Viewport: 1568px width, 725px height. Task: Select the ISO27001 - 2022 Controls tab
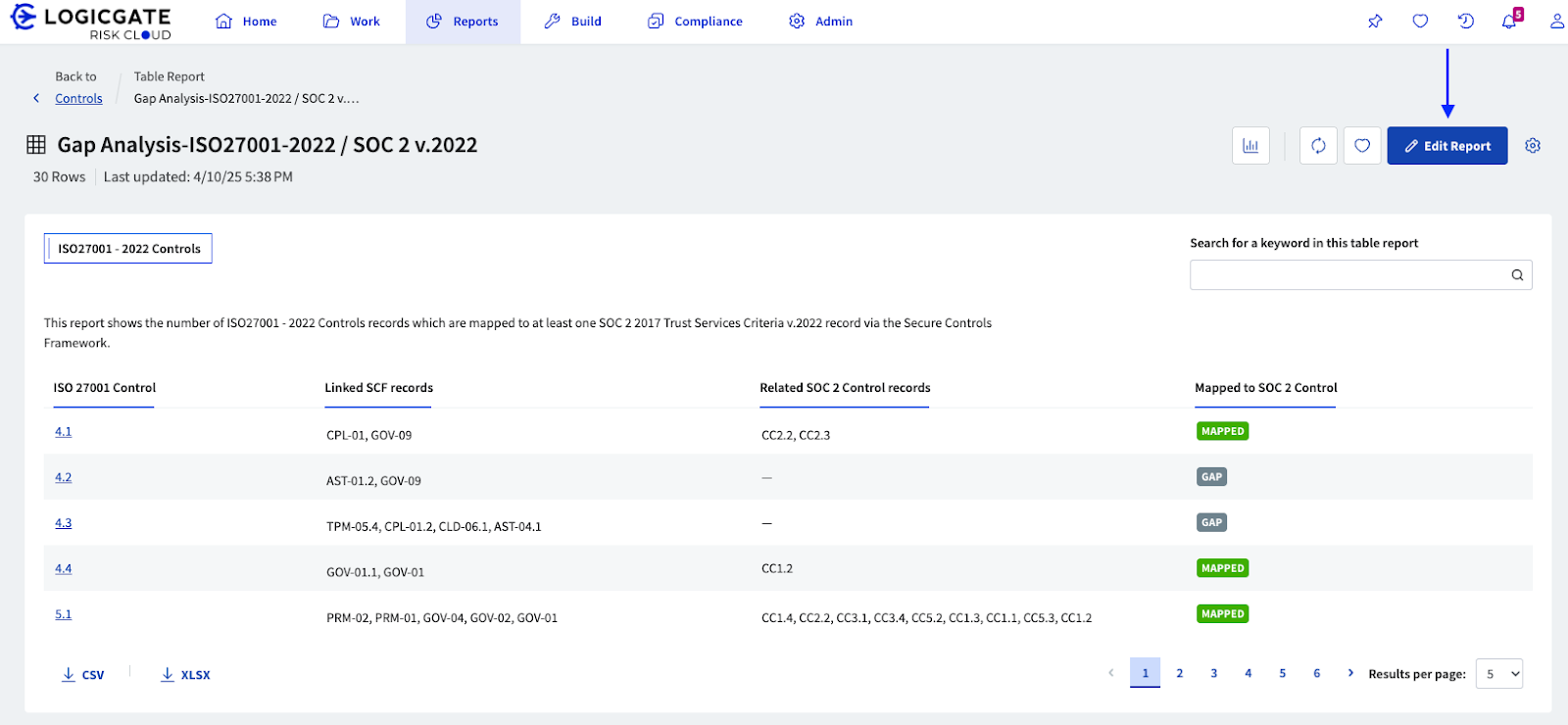[x=128, y=249]
